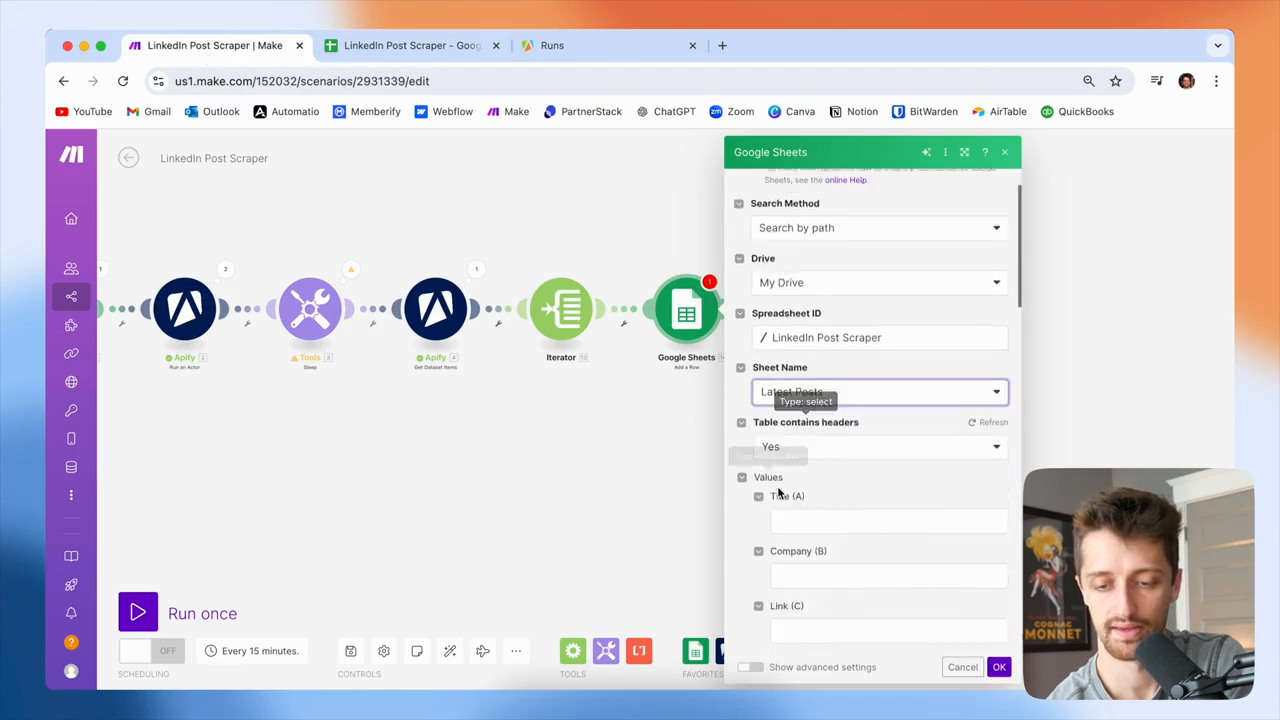Open the Templates puzzle icon in sidebar
The height and width of the screenshot is (720, 1280).
point(71,325)
